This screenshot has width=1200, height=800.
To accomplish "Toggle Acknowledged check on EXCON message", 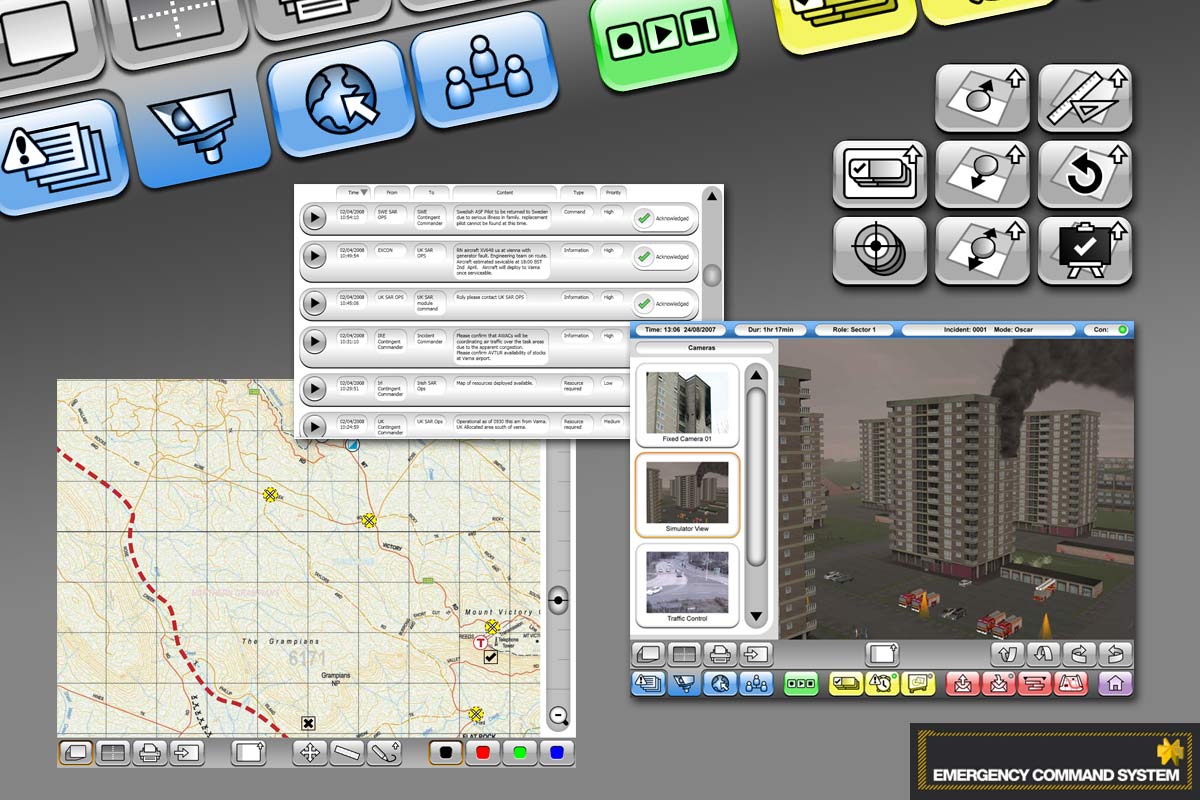I will point(645,257).
